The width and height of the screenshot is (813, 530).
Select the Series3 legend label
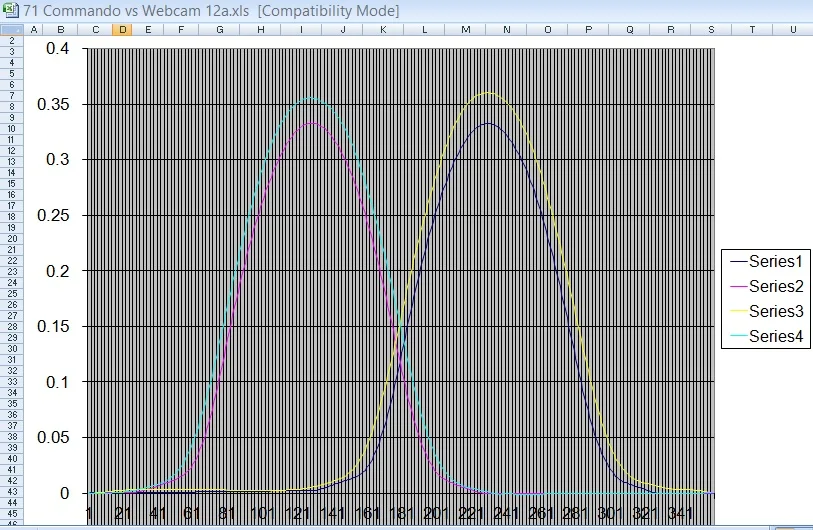pos(776,311)
